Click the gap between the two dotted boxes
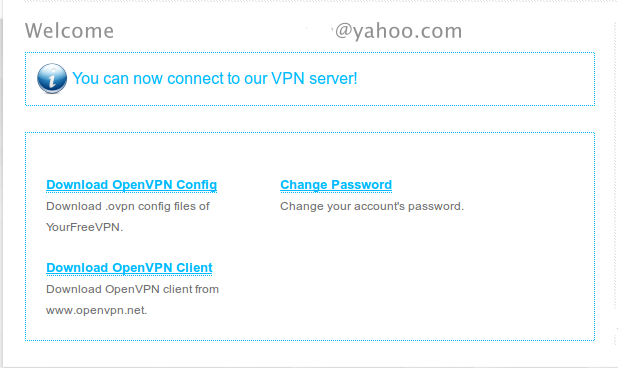 (x=310, y=119)
